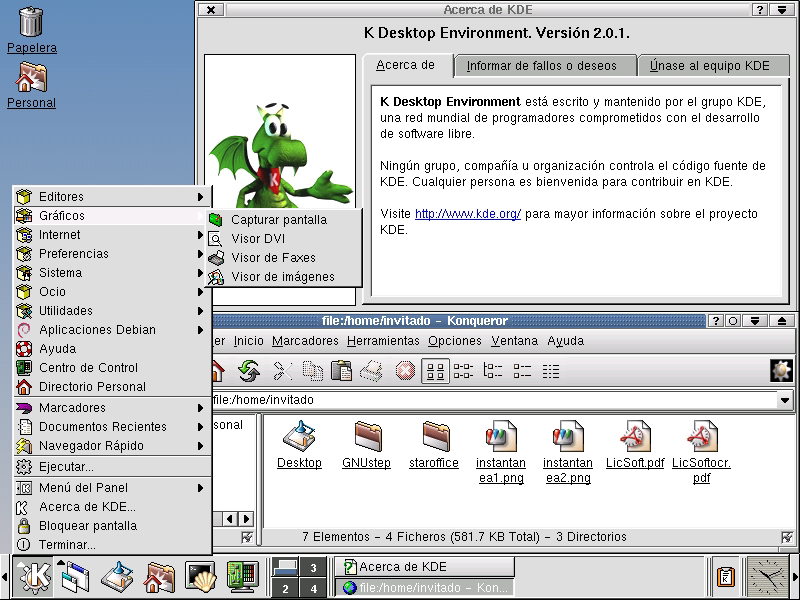Switch to virtual desktop 3 in pager
This screenshot has height=600, width=800.
(x=313, y=568)
